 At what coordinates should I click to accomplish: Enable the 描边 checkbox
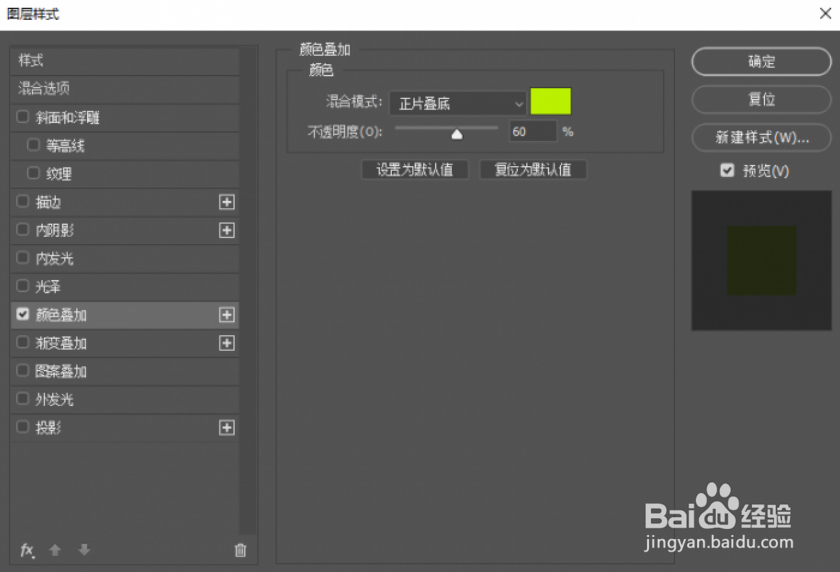[22, 201]
